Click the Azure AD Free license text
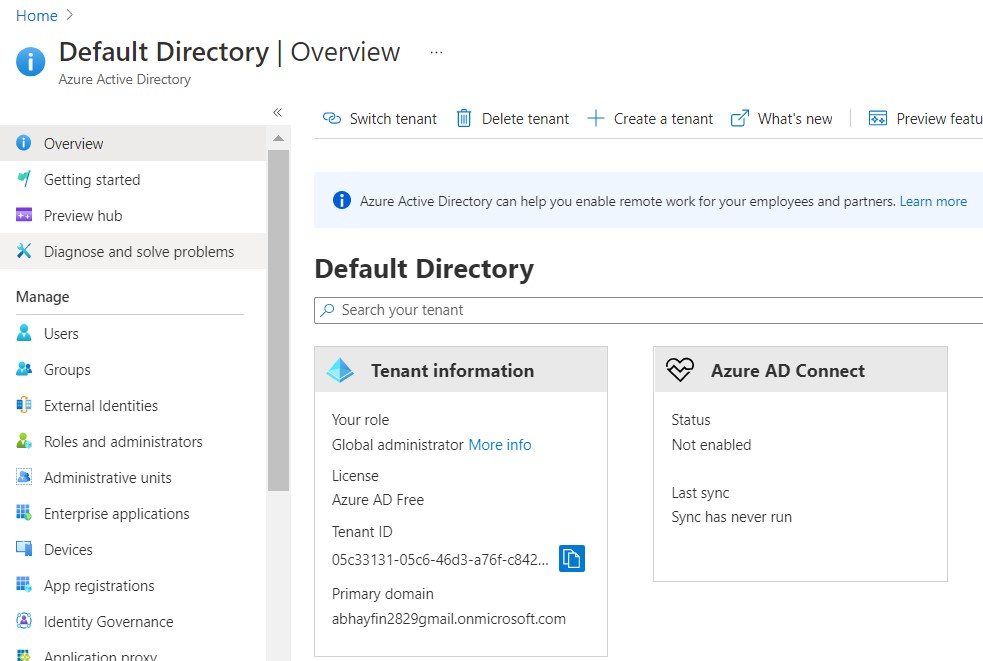The image size is (983, 661). 377,500
